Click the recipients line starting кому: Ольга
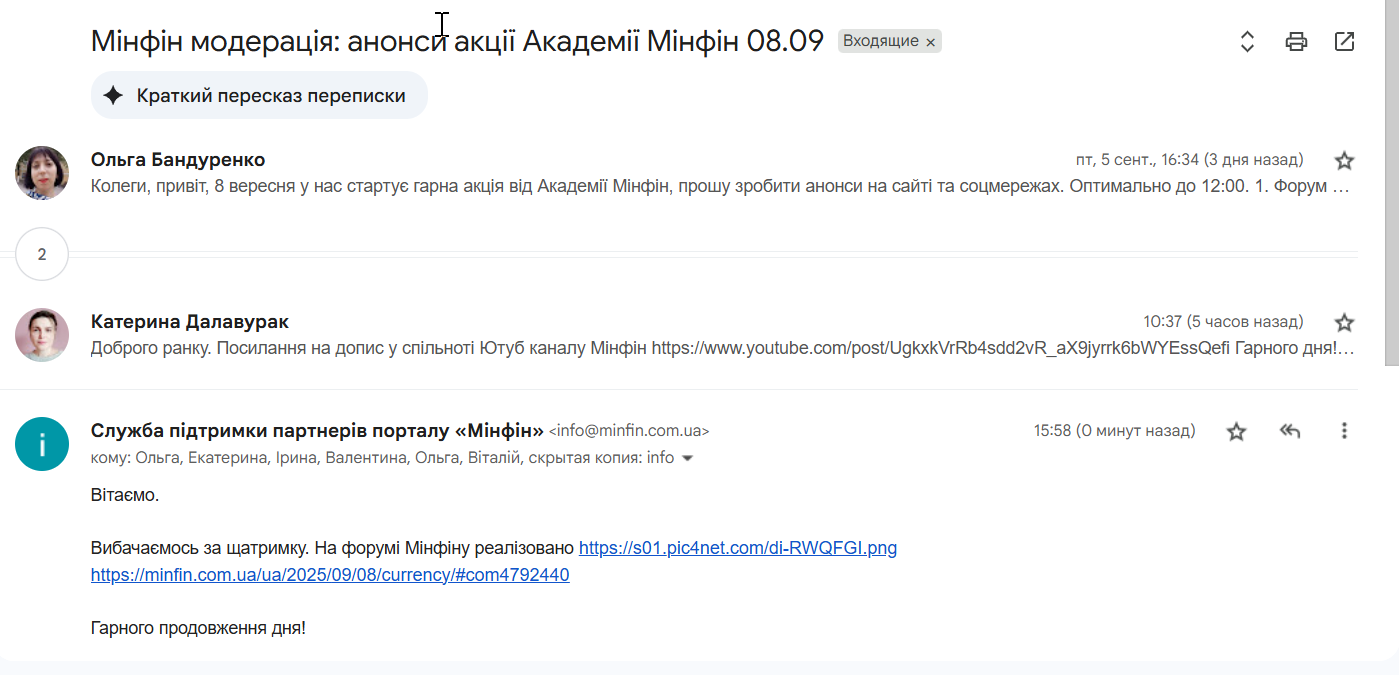This screenshot has height=675, width=1399. [383, 458]
